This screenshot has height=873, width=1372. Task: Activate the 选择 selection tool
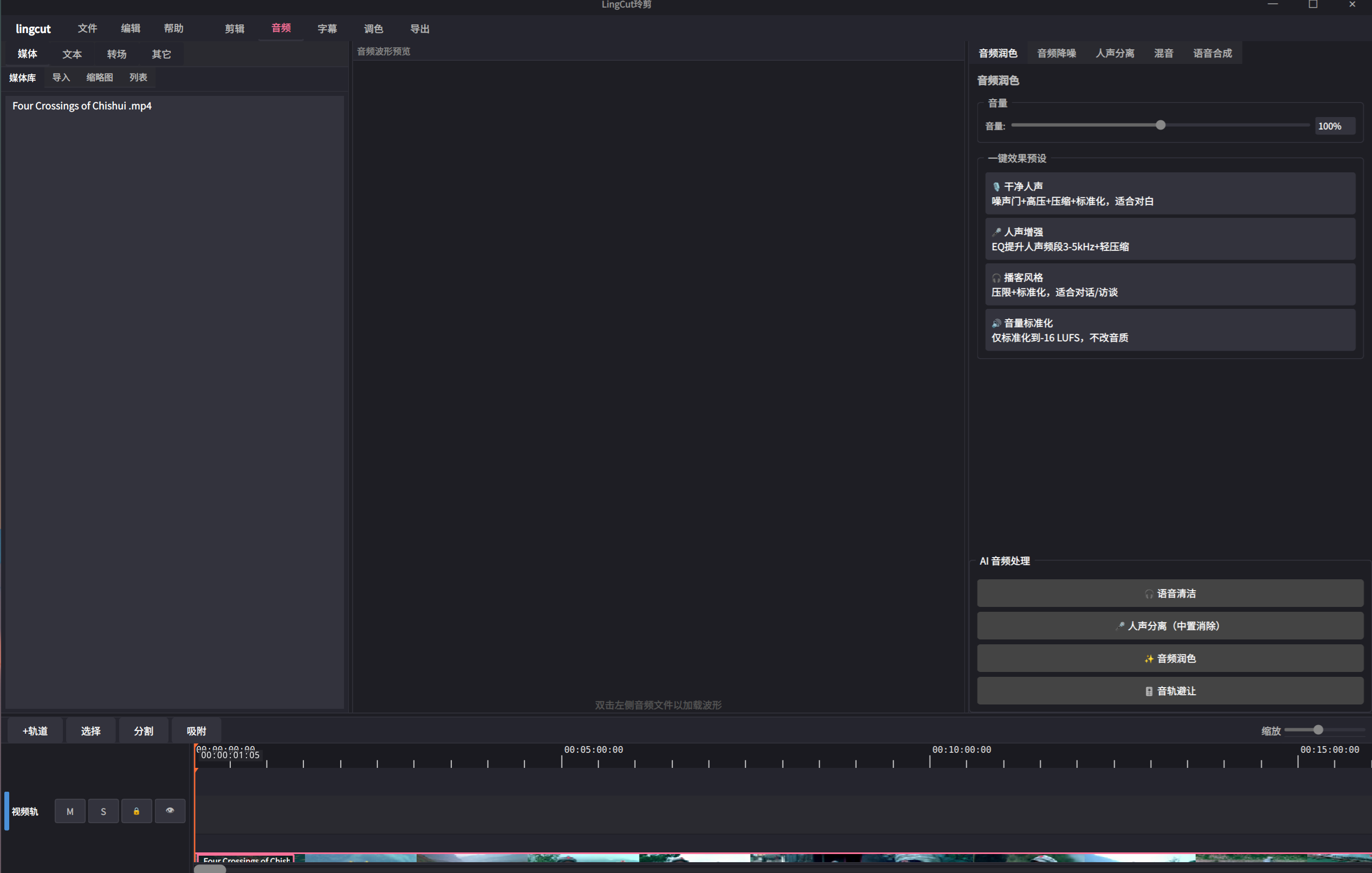pos(90,730)
